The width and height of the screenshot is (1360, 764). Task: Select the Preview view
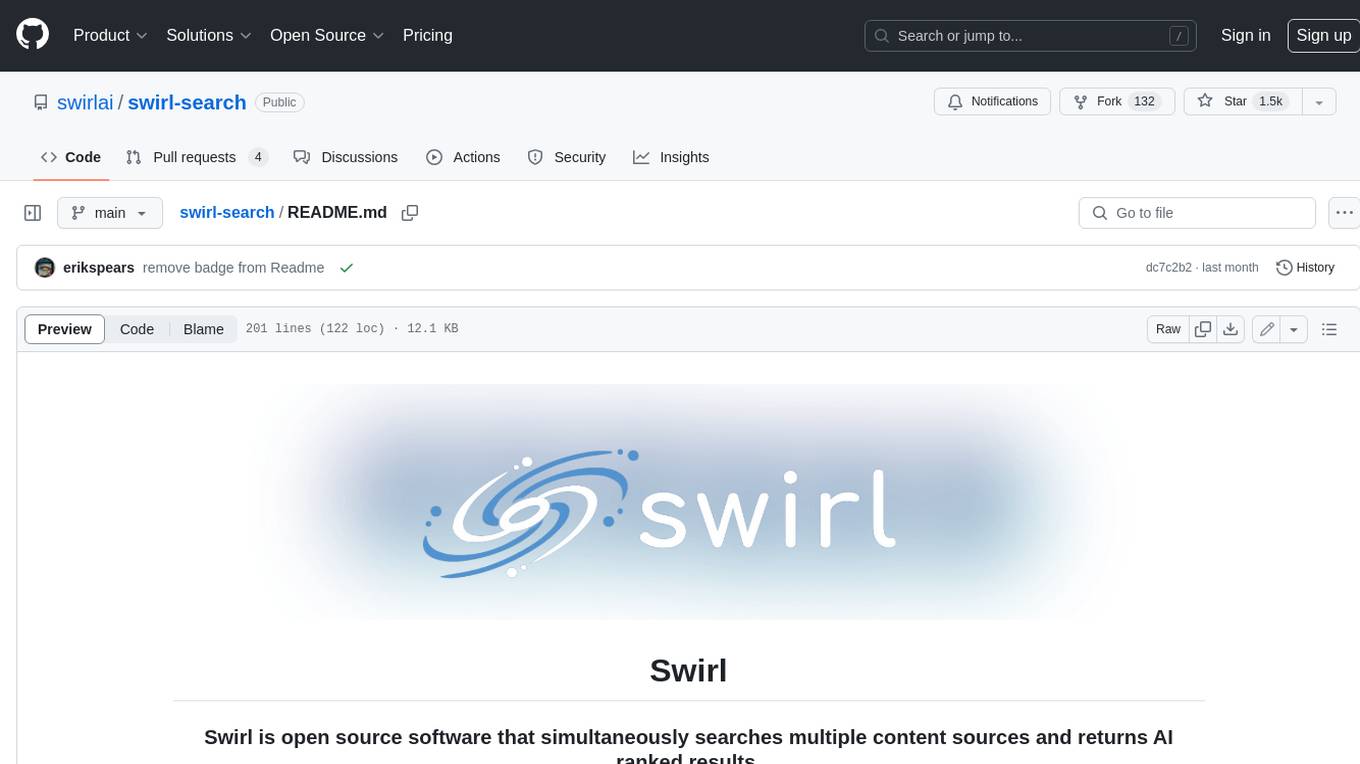click(x=64, y=329)
